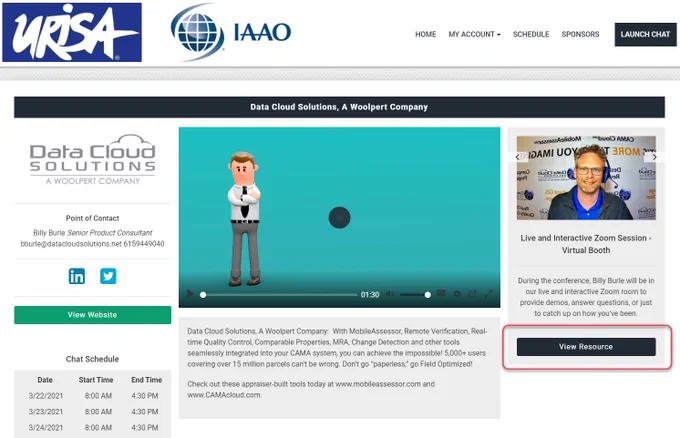The image size is (680, 438).
Task: Click the Start Time column header
Action: (x=96, y=379)
